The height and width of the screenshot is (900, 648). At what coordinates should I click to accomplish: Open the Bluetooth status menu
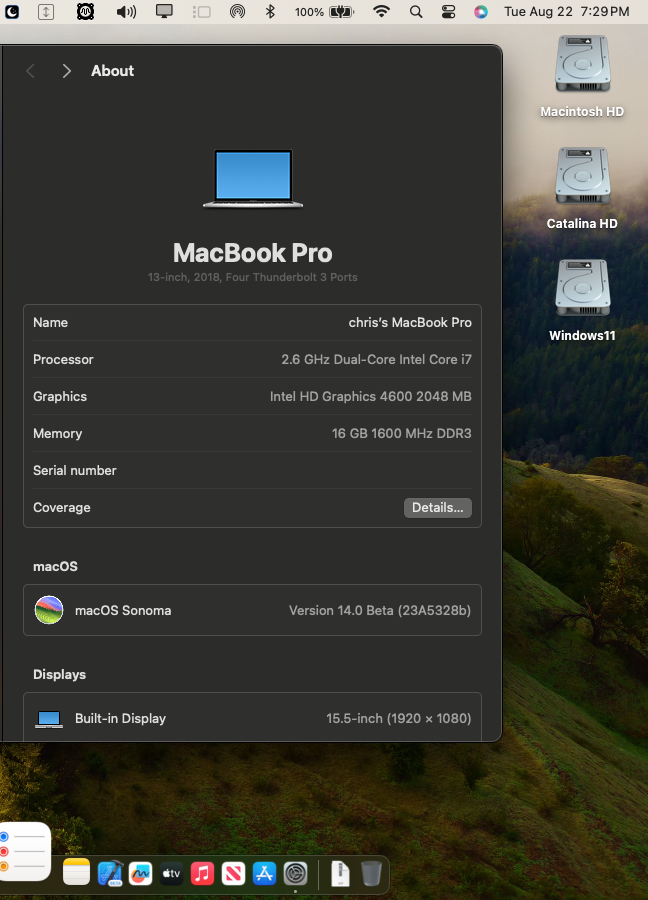coord(270,11)
